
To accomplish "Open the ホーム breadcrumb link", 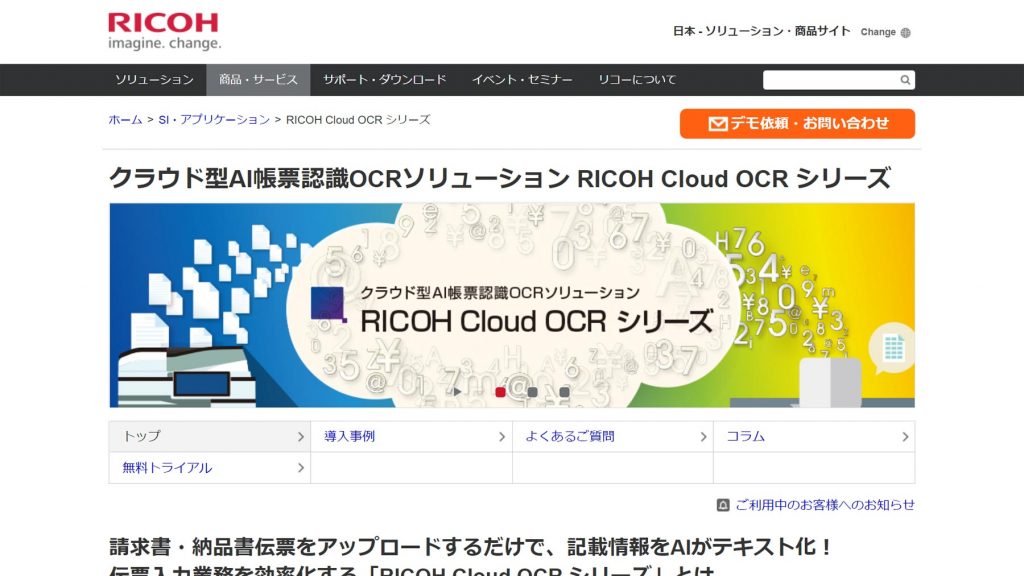I will point(123,118).
